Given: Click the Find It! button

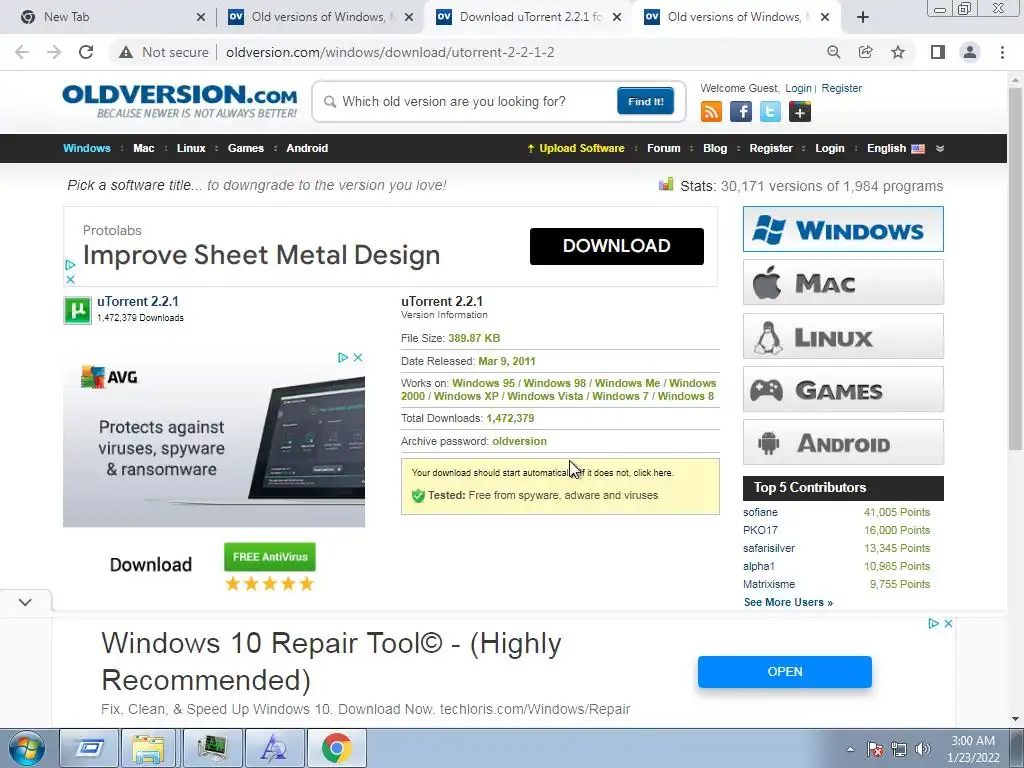Looking at the screenshot, I should (x=645, y=101).
